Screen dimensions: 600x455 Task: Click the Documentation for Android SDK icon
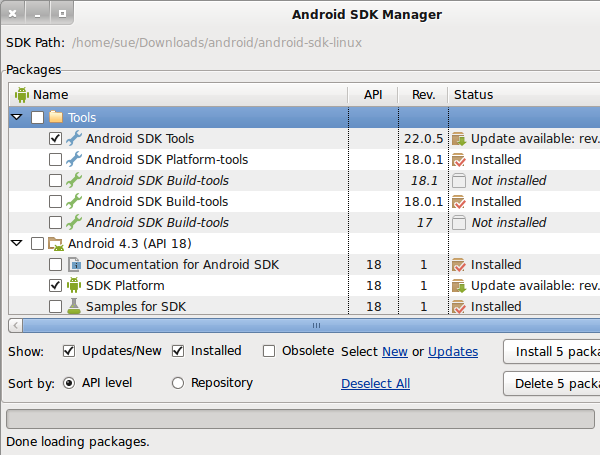[74, 265]
